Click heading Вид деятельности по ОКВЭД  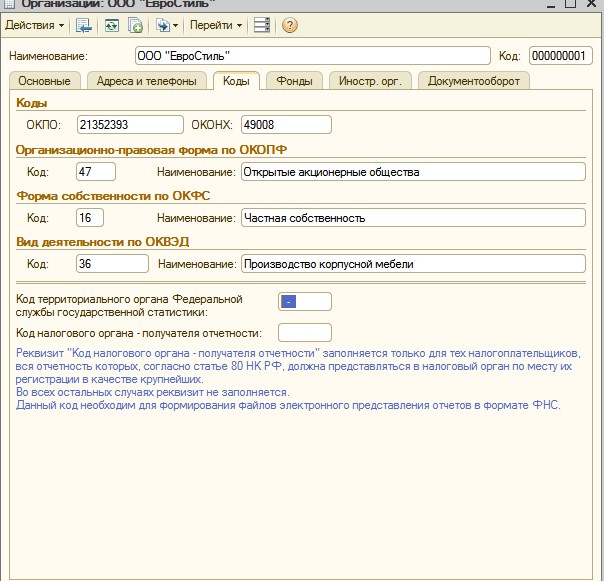click(102, 242)
